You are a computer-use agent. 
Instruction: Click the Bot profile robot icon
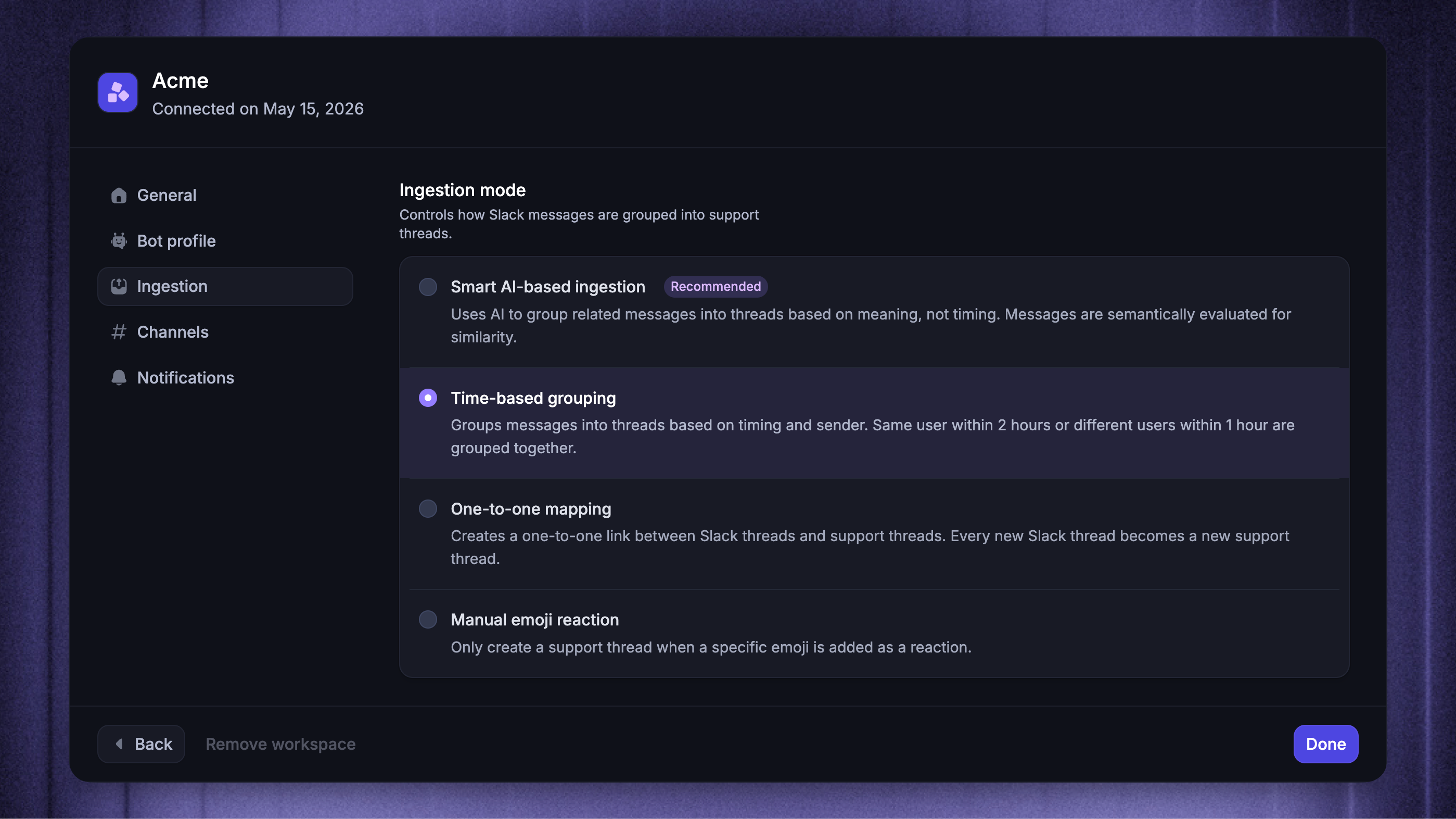point(119,241)
